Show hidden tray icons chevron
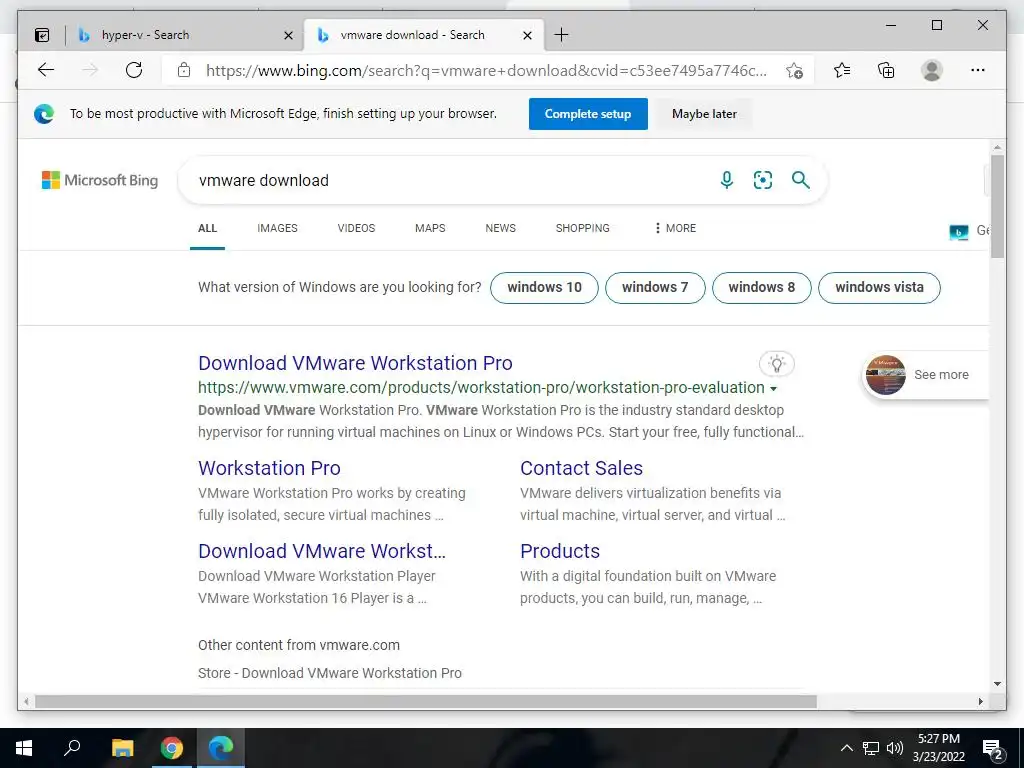 [846, 748]
